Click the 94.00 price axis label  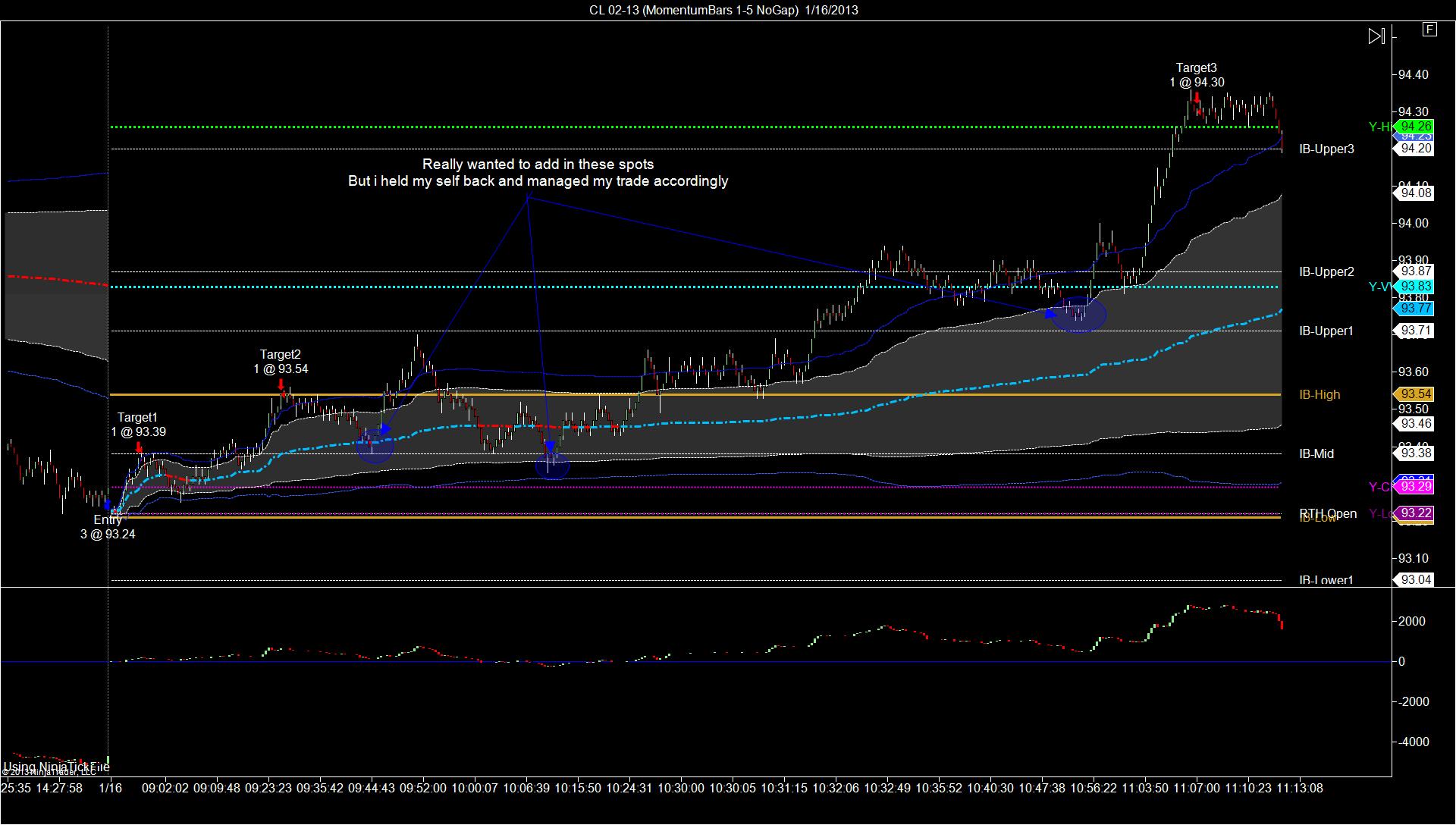(x=1414, y=223)
